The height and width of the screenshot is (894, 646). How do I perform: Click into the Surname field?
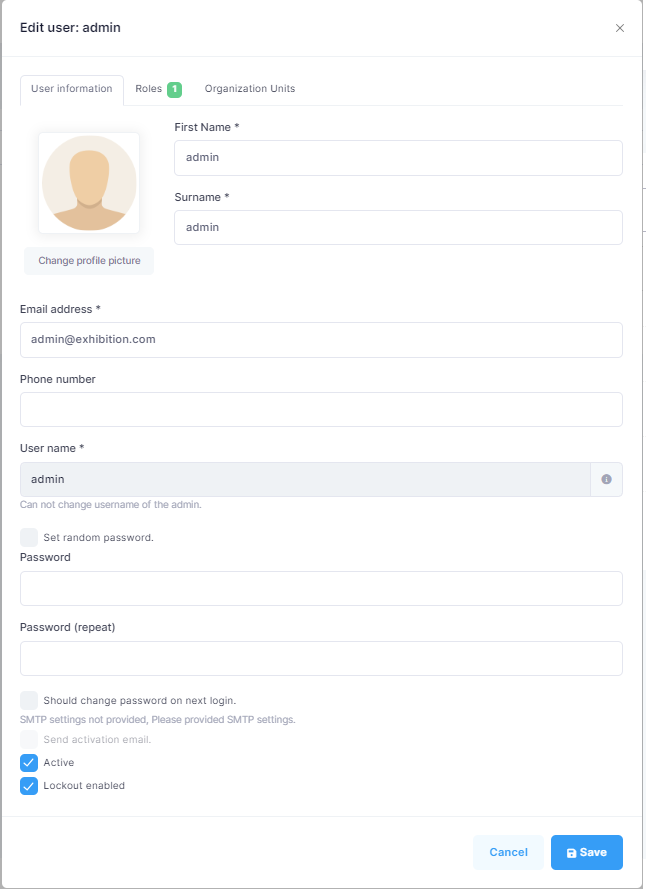(398, 228)
